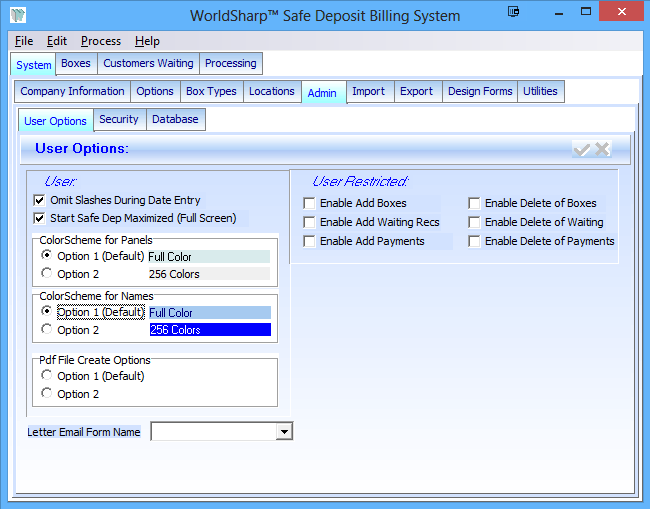Click the blue 256 Colors names swatch
This screenshot has width=650, height=509.
coord(210,330)
